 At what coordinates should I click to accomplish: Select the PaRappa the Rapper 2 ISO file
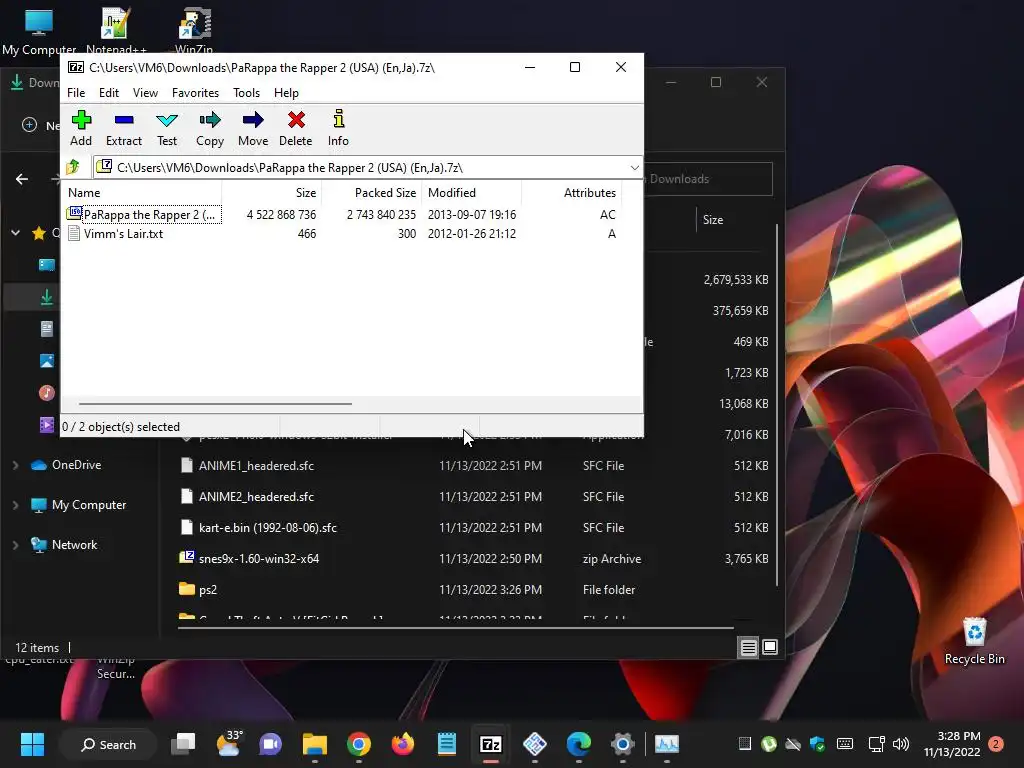click(x=144, y=215)
